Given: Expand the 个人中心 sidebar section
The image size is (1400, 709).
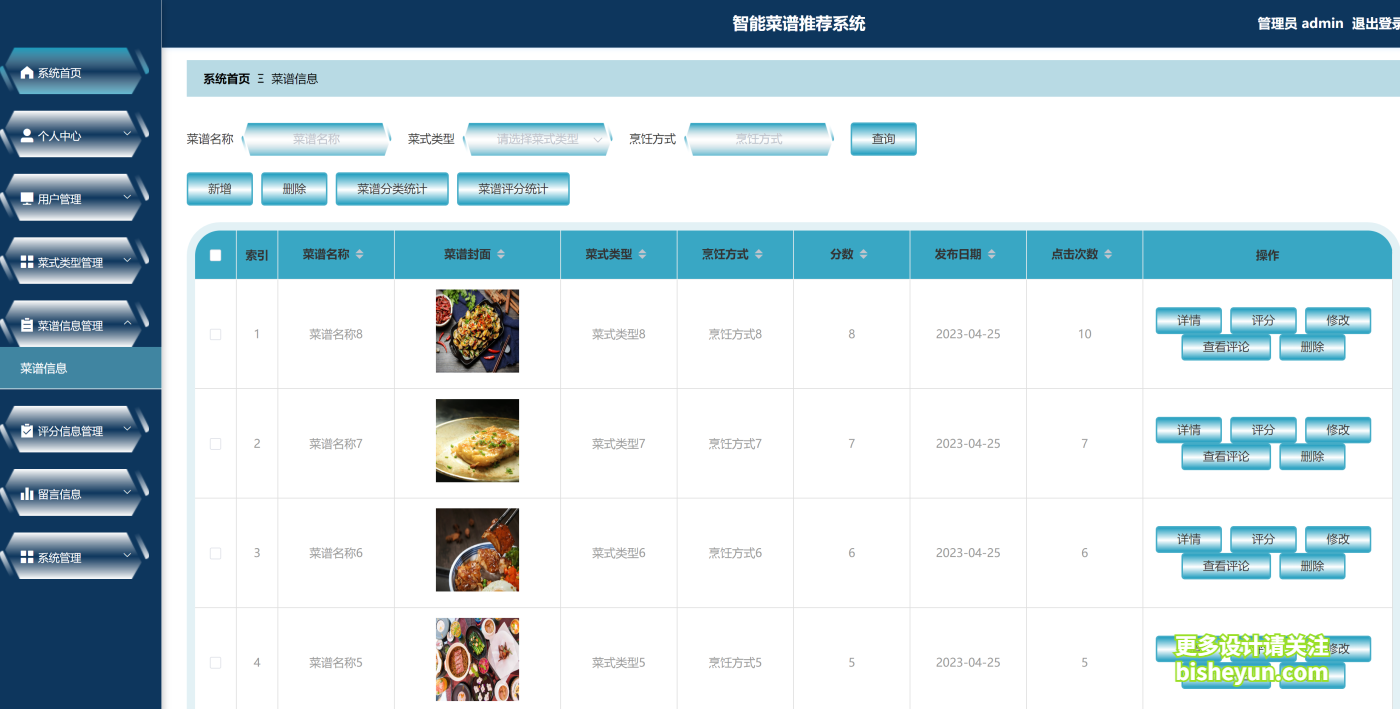Looking at the screenshot, I should (70, 134).
